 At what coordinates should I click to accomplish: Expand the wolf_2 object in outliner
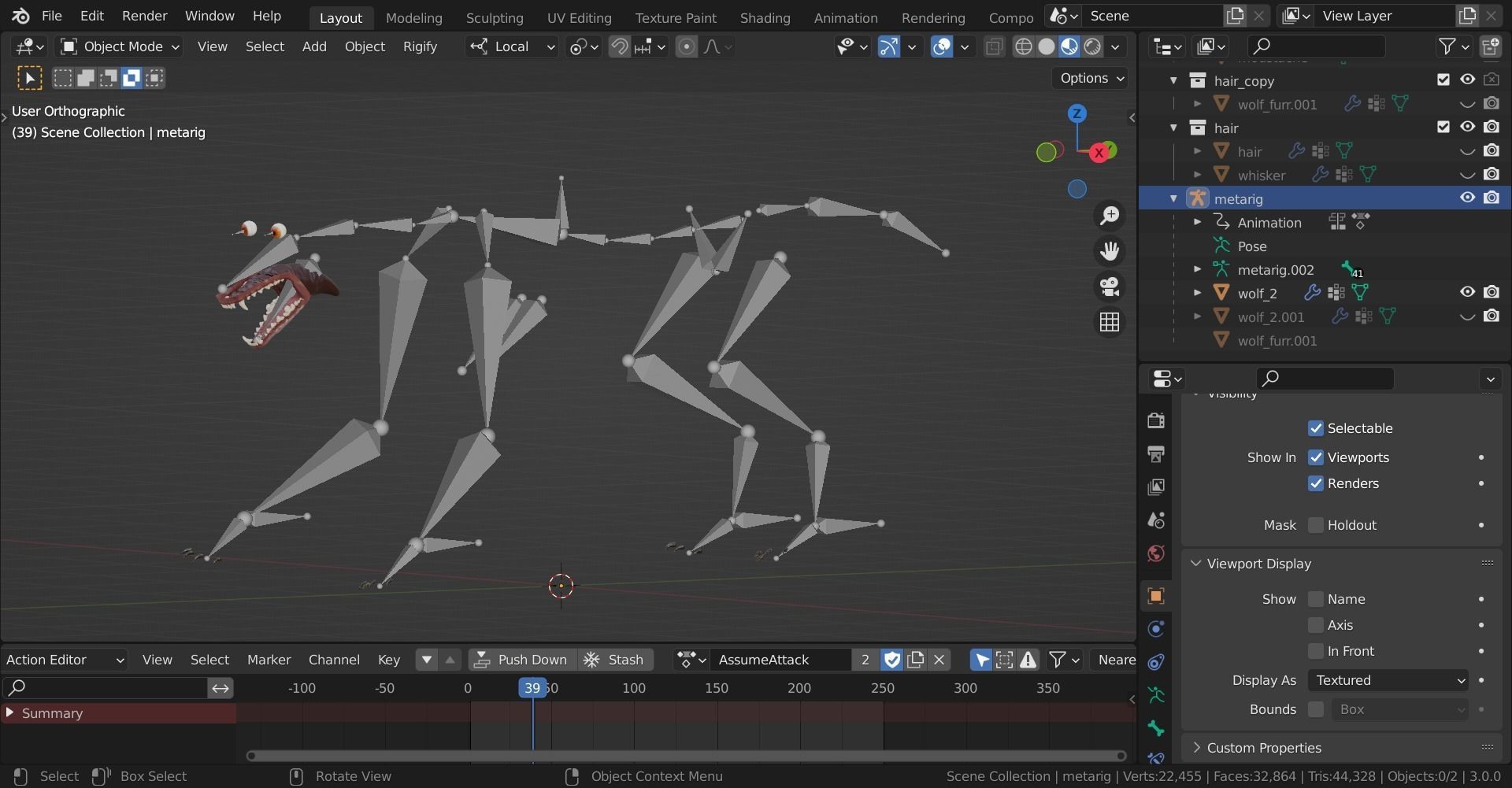tap(1197, 293)
